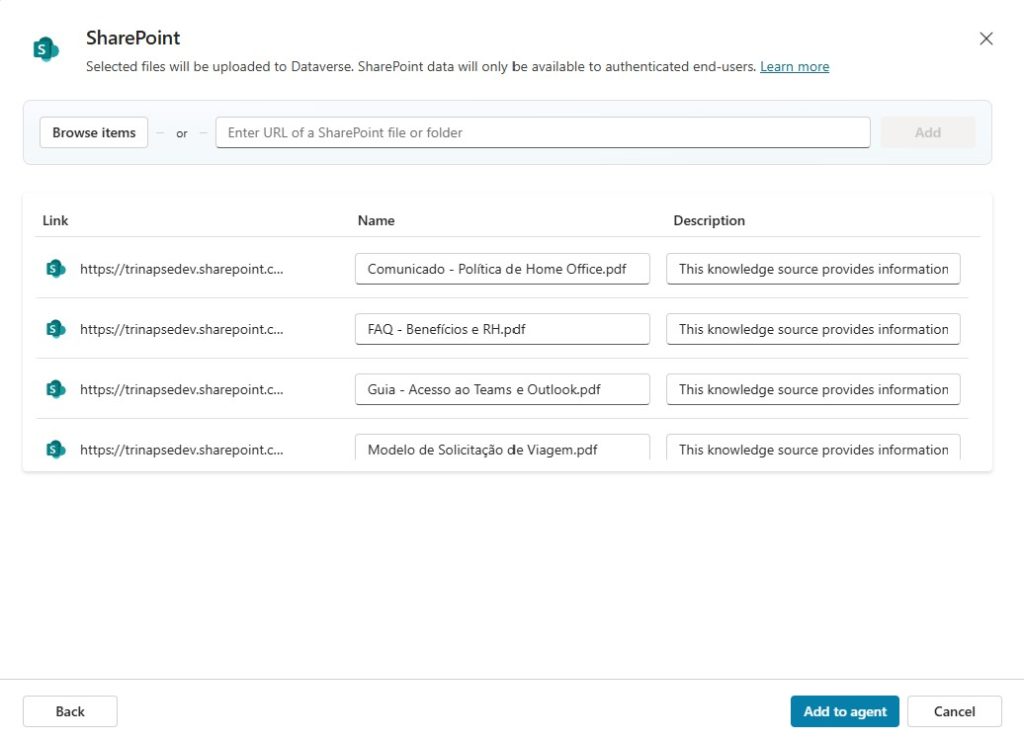This screenshot has height=741, width=1024.
Task: Edit the name field containing Comunicado - Política de Home Office.pdf
Action: pos(502,268)
